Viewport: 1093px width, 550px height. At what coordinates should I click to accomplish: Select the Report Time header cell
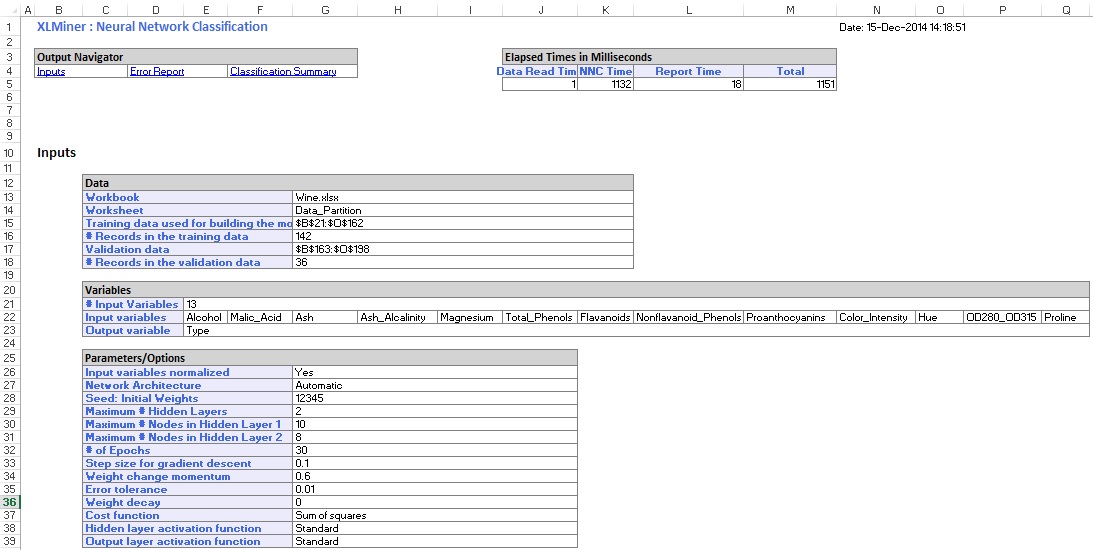pyautogui.click(x=688, y=72)
